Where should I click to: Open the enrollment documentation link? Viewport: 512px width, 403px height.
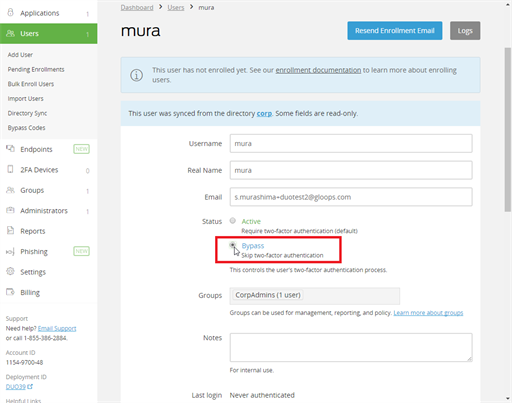tap(318, 70)
